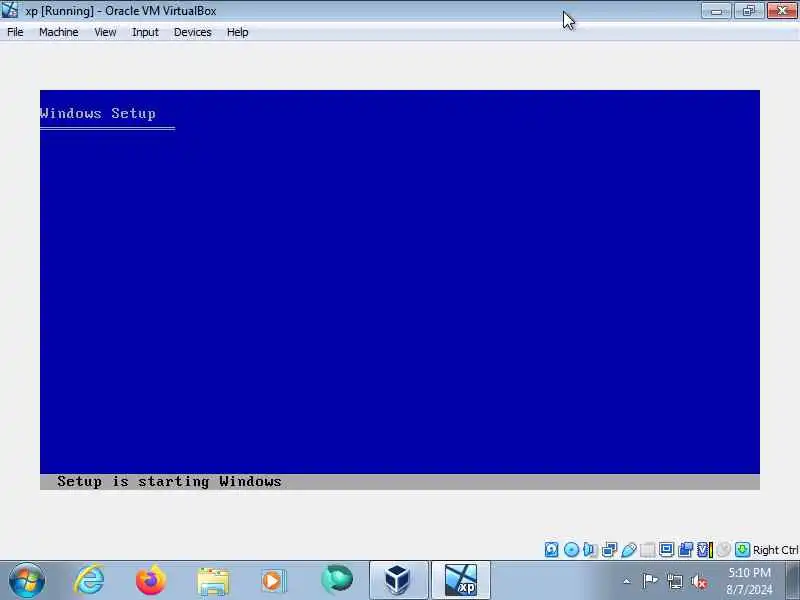Open the View menu
The height and width of the screenshot is (600, 800).
coord(105,32)
